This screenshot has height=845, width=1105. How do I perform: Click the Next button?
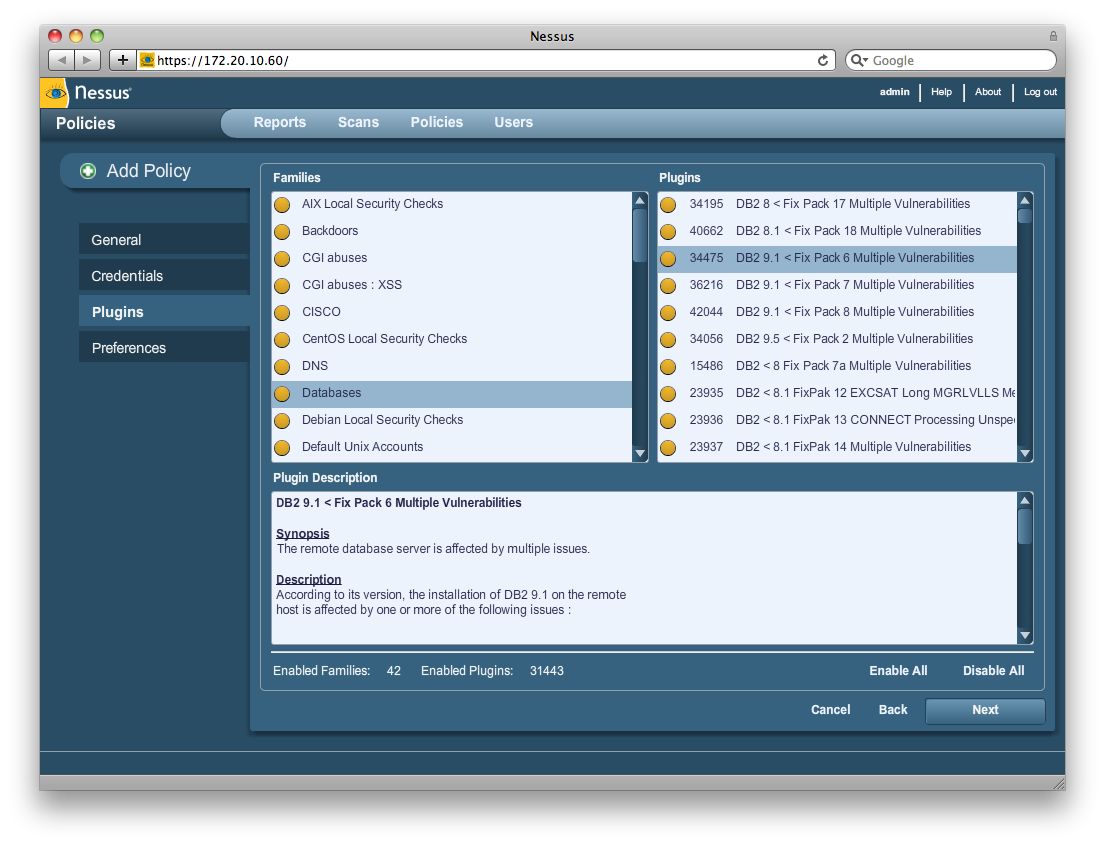pos(984,710)
